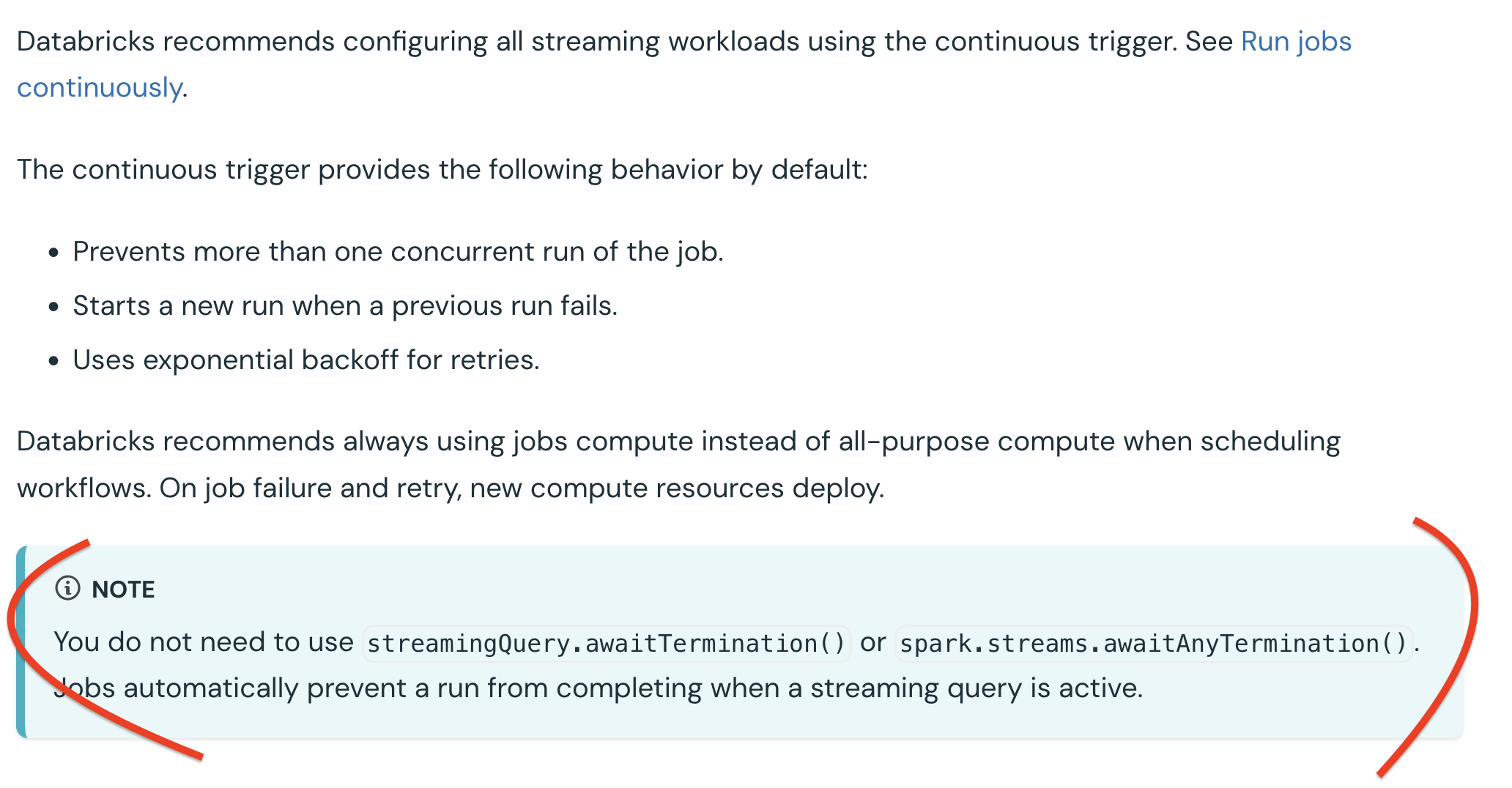Click the word 'continuously' in the link
This screenshot has width=1512, height=788.
click(100, 88)
